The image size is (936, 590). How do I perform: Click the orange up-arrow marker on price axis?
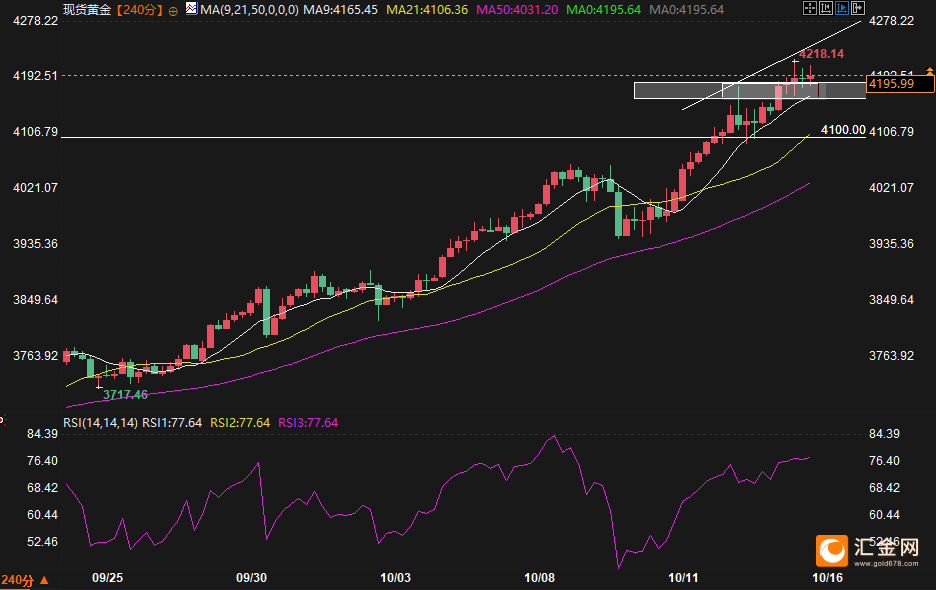tap(930, 67)
